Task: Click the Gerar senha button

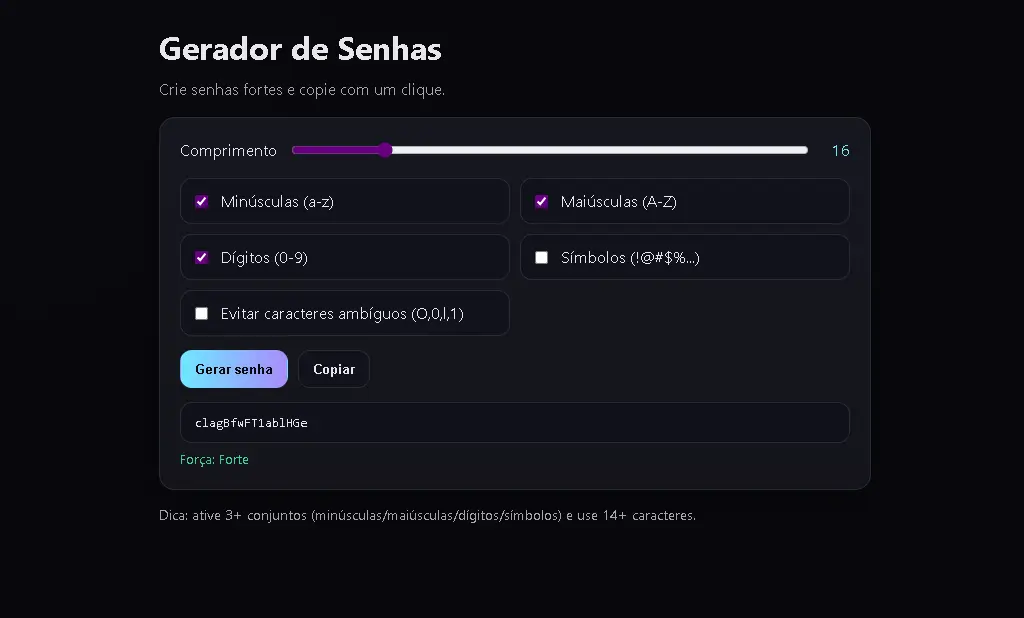Action: pyautogui.click(x=233, y=369)
